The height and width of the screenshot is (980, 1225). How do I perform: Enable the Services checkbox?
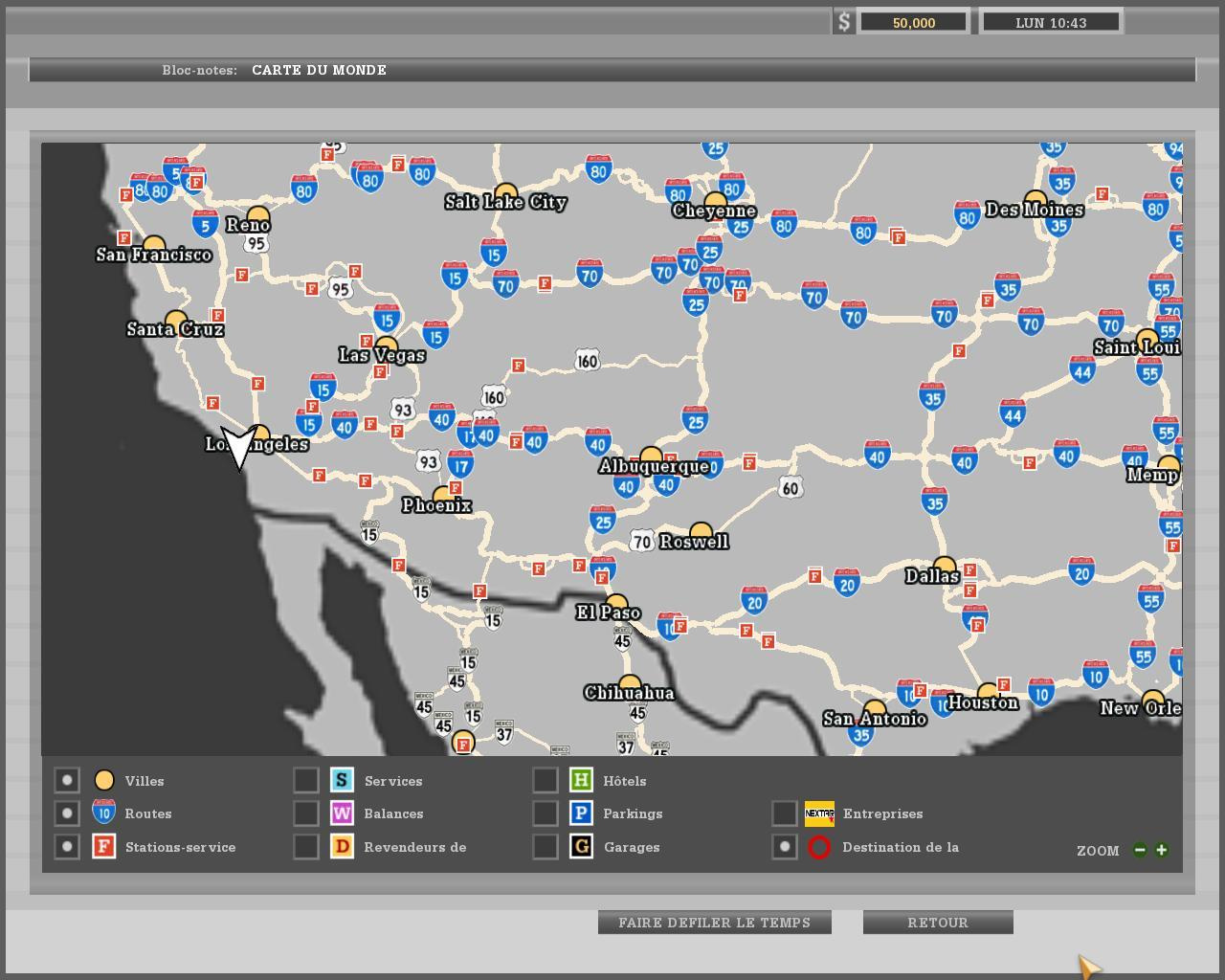tap(306, 781)
